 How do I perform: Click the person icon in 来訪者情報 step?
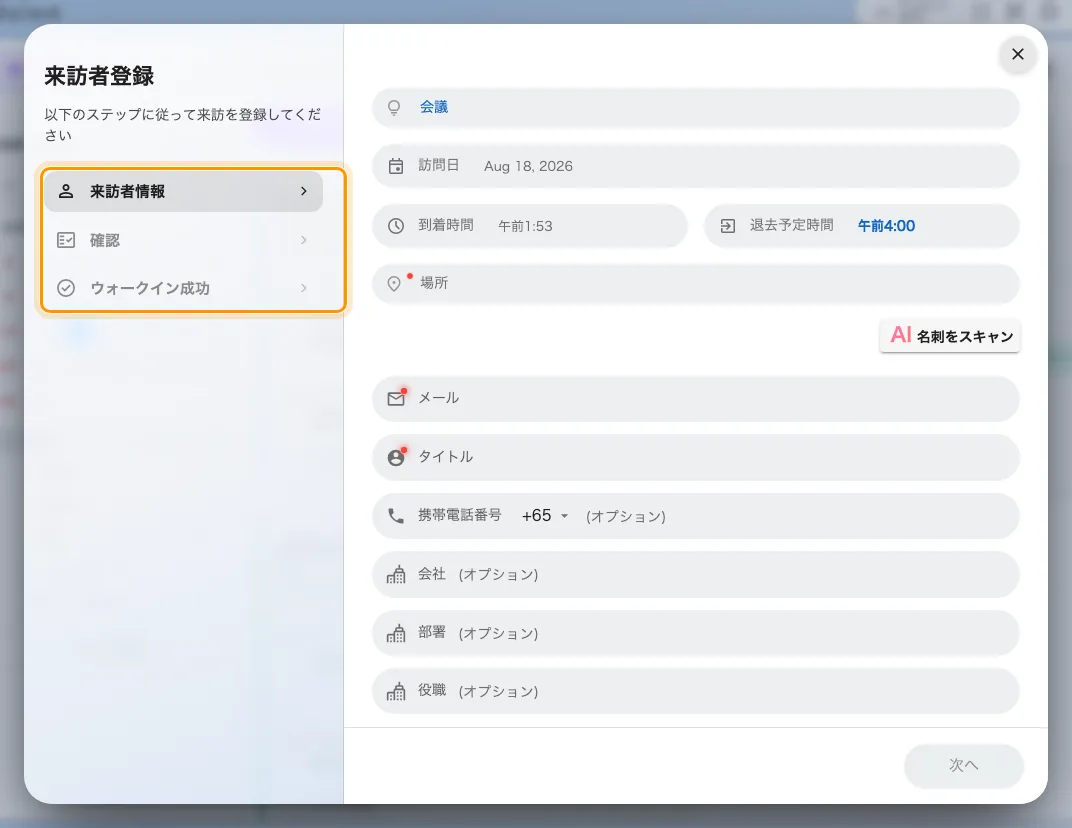[x=66, y=191]
